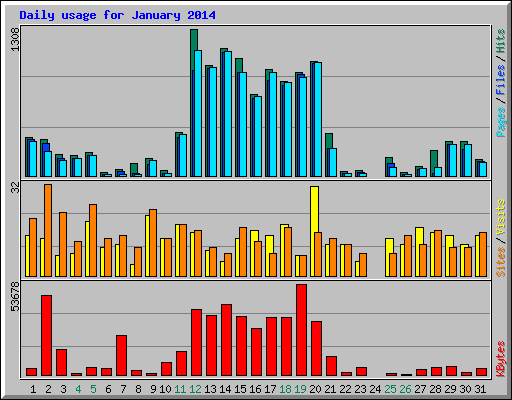Click the day 9 axis label
The height and width of the screenshot is (400, 512).
153,389
